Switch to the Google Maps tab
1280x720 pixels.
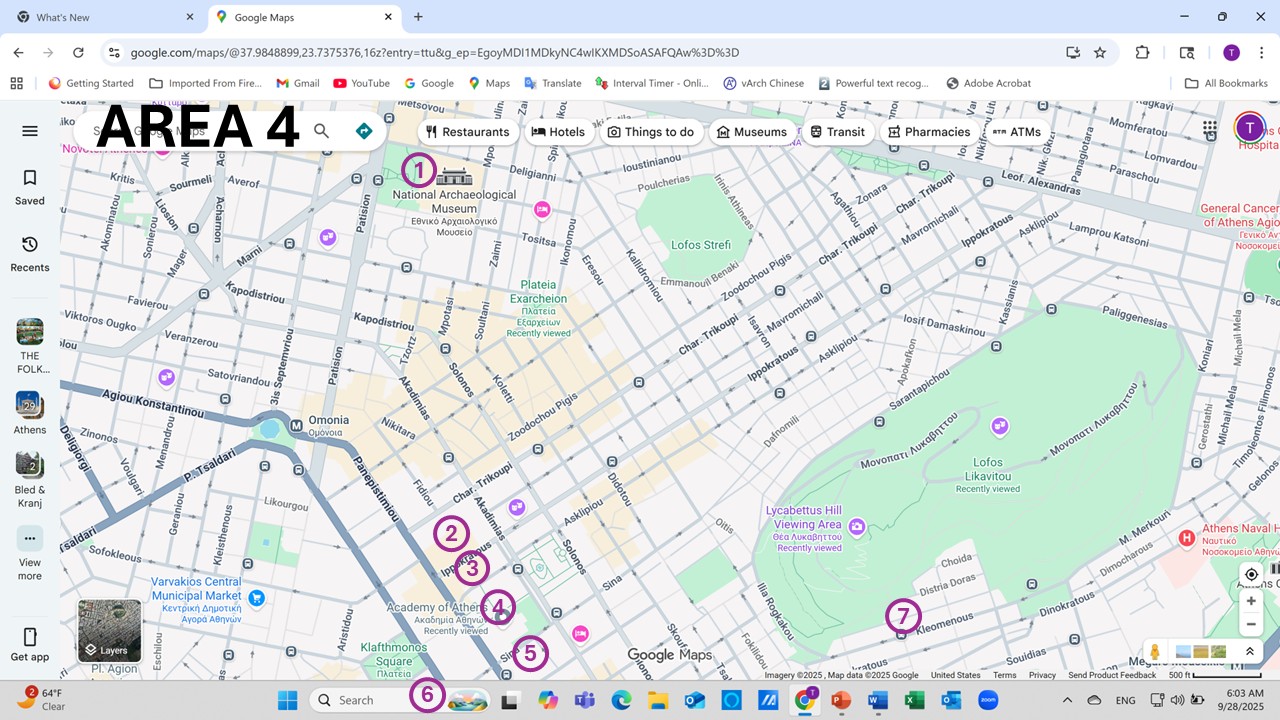pyautogui.click(x=305, y=17)
